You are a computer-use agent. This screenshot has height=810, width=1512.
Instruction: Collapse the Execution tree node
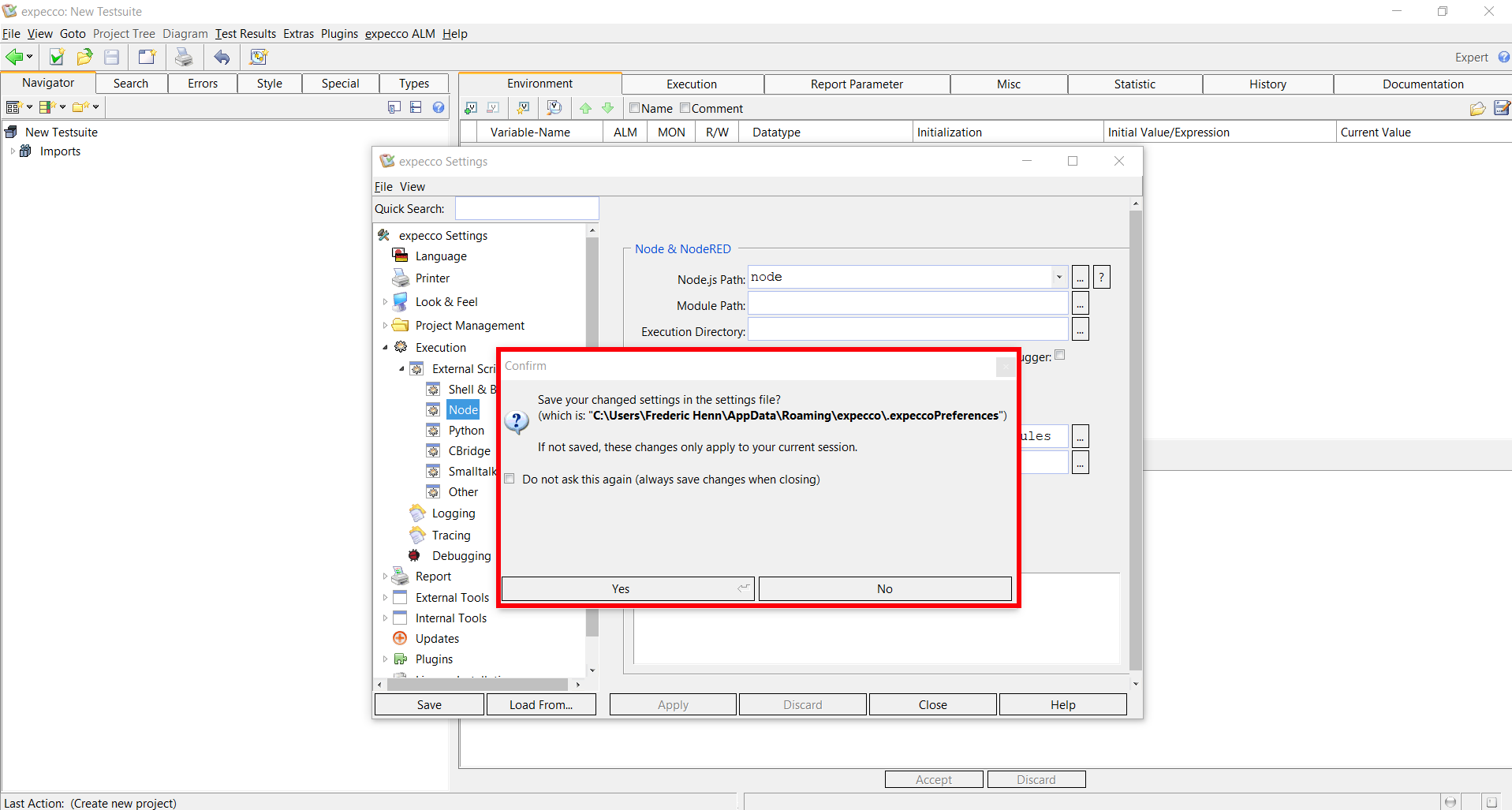click(385, 348)
